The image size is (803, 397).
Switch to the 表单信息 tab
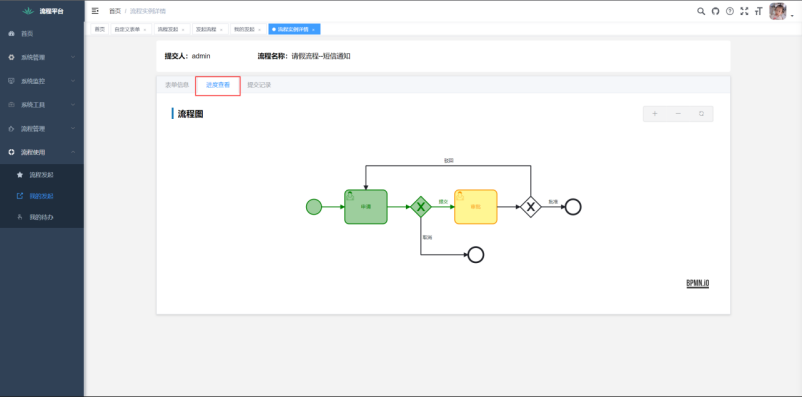click(x=177, y=85)
